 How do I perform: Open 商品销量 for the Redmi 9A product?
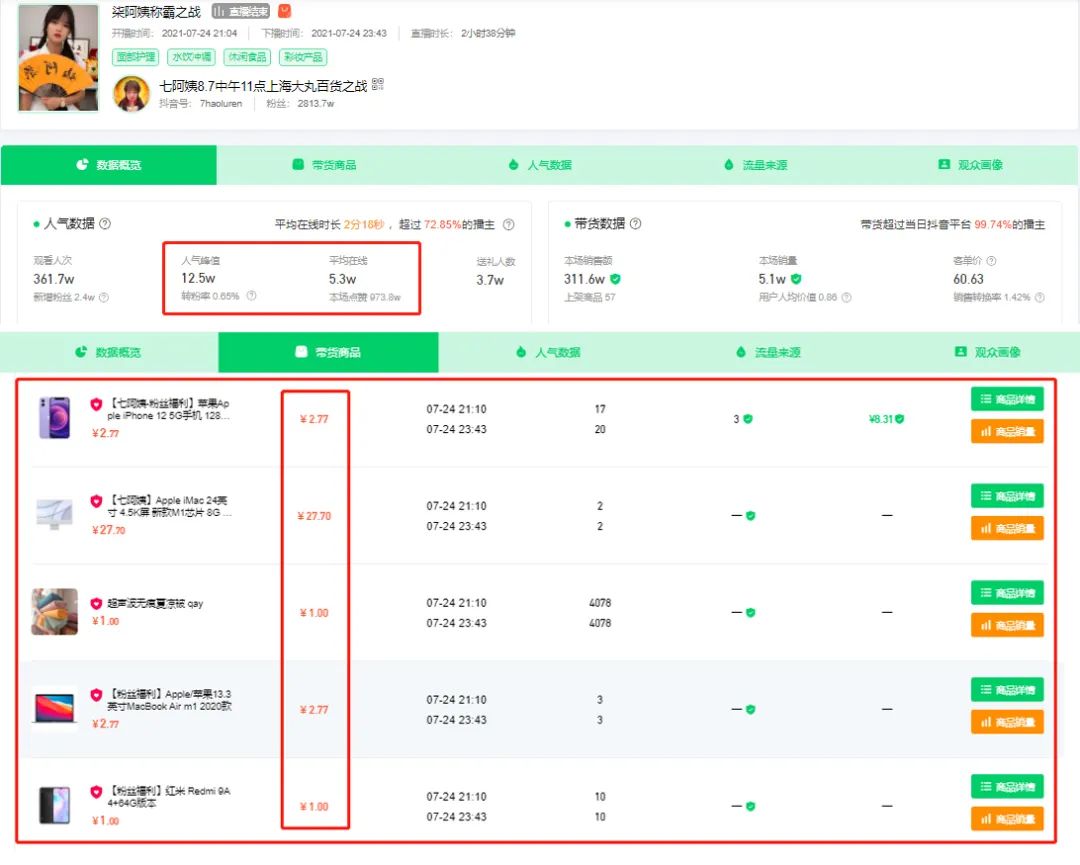[1007, 819]
